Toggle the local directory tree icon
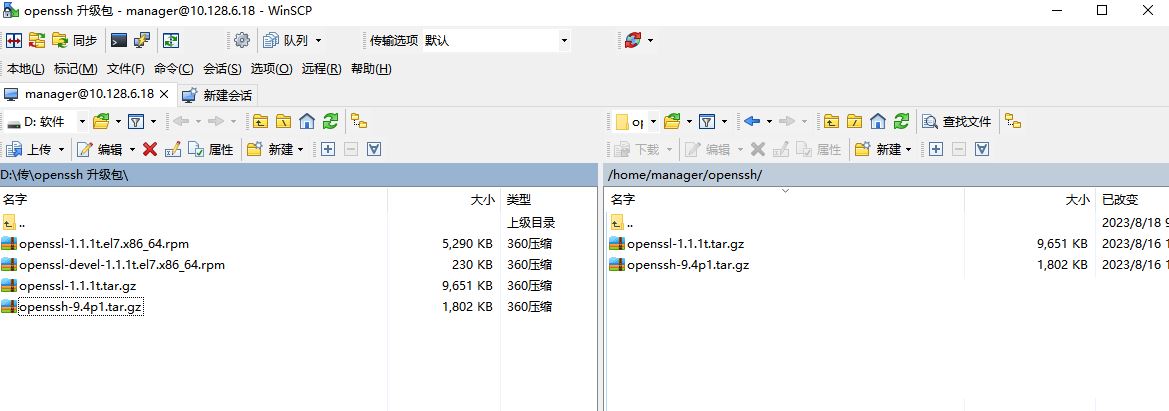Viewport: 1169px width, 411px height. tap(359, 121)
